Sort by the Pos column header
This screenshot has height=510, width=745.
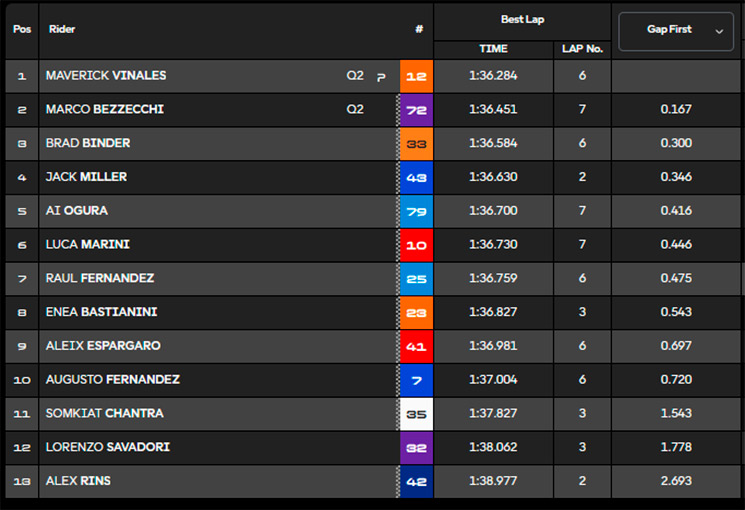pos(22,29)
